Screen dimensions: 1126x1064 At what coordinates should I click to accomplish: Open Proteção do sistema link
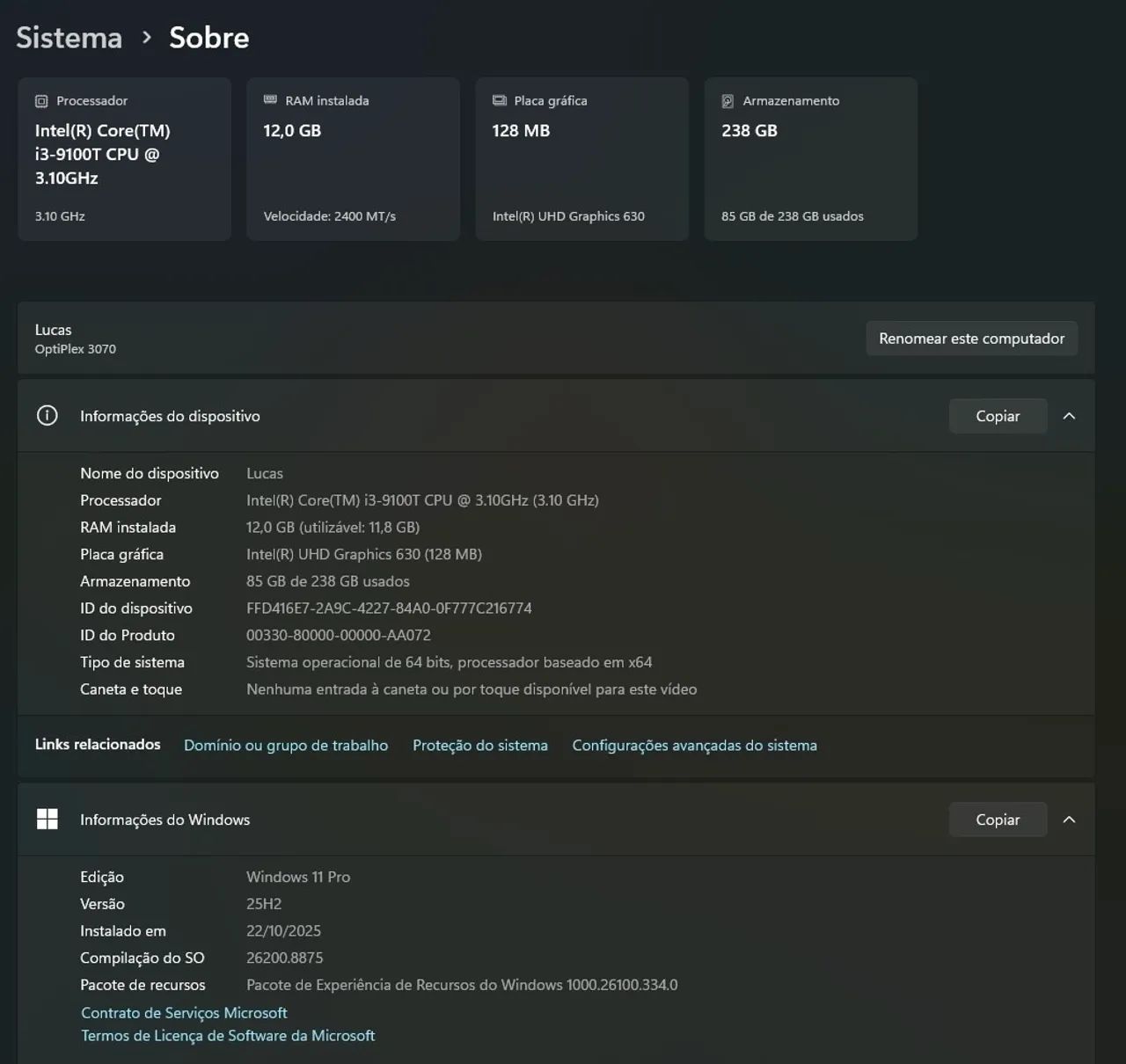pyautogui.click(x=480, y=745)
